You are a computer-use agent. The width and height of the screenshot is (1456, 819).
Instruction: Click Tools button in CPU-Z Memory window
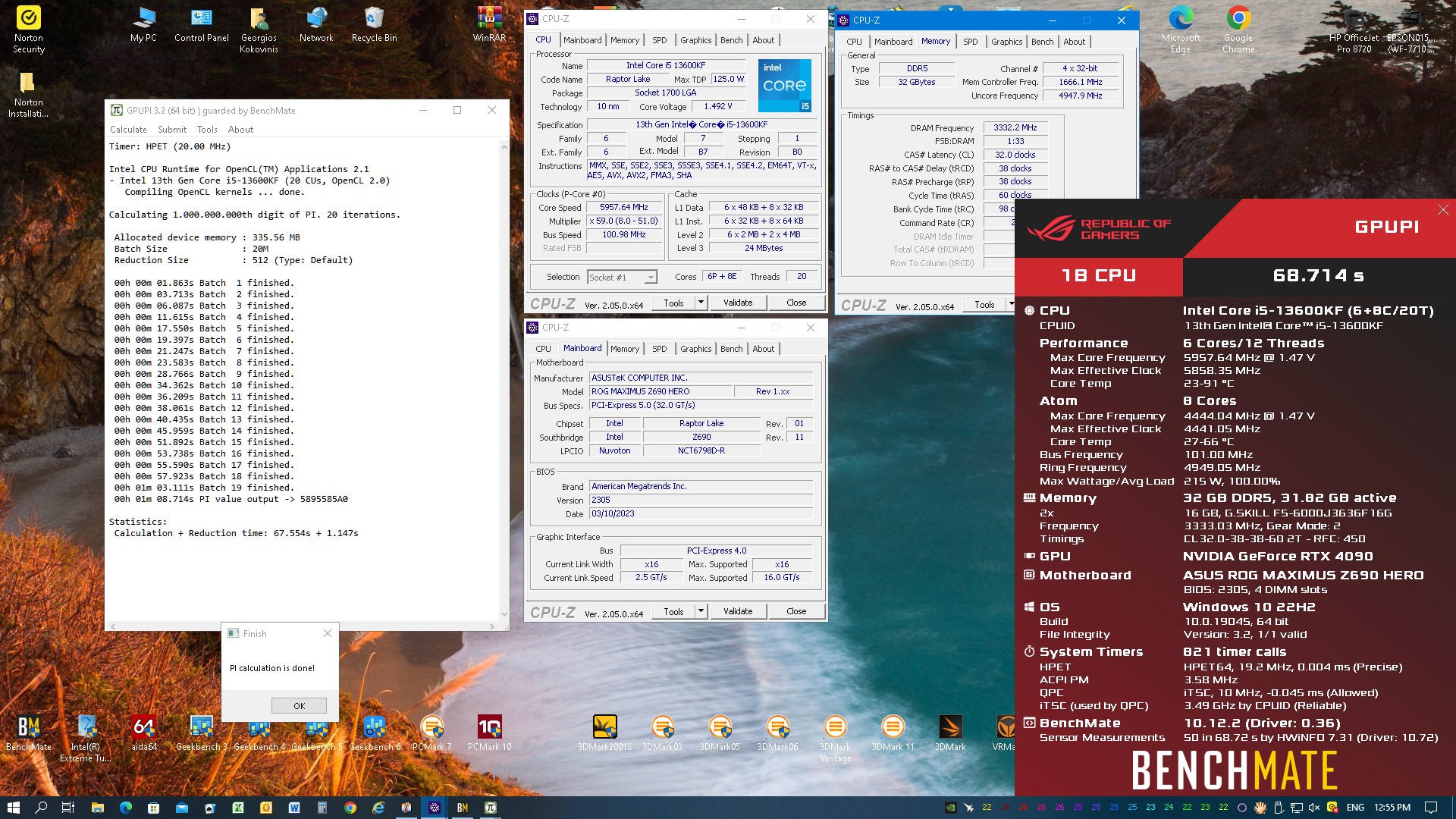click(984, 305)
